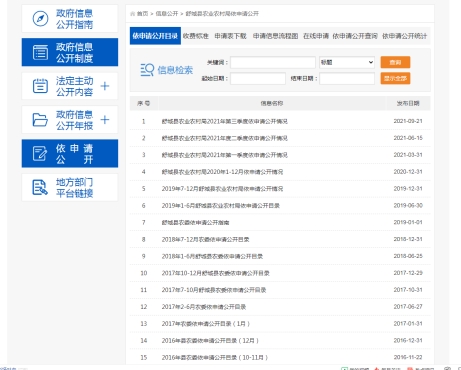Click date 2021-09-21 in row 1
This screenshot has height=370, width=461.
[408, 121]
